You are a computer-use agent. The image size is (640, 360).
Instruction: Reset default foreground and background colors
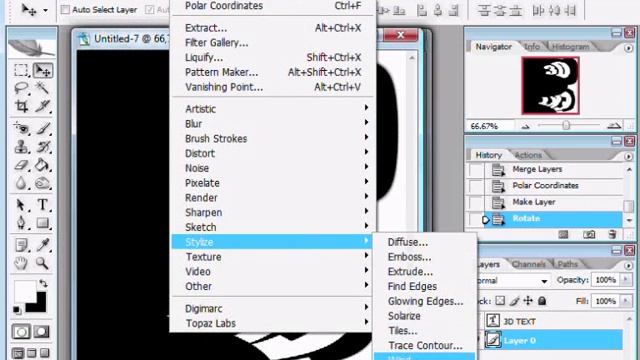[17, 310]
